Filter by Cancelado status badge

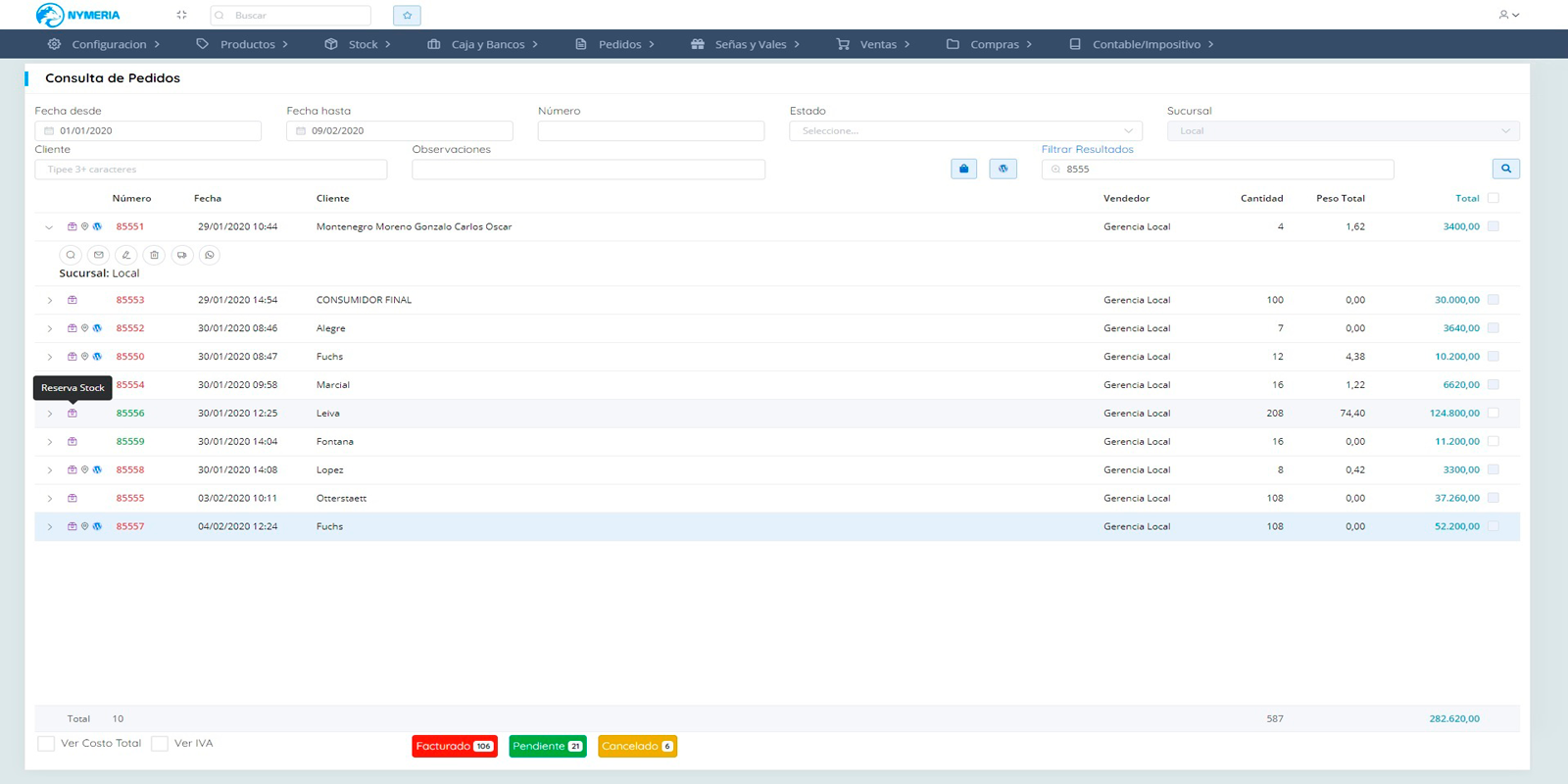[x=637, y=746]
